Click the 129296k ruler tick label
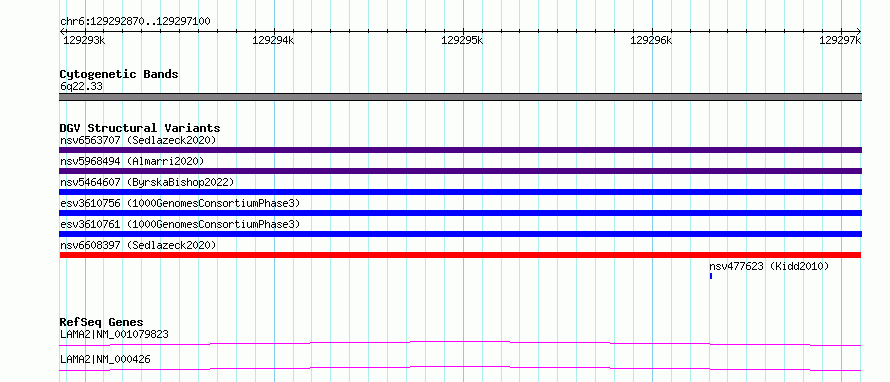Image resolution: width=890 pixels, height=382 pixels. 652,40
